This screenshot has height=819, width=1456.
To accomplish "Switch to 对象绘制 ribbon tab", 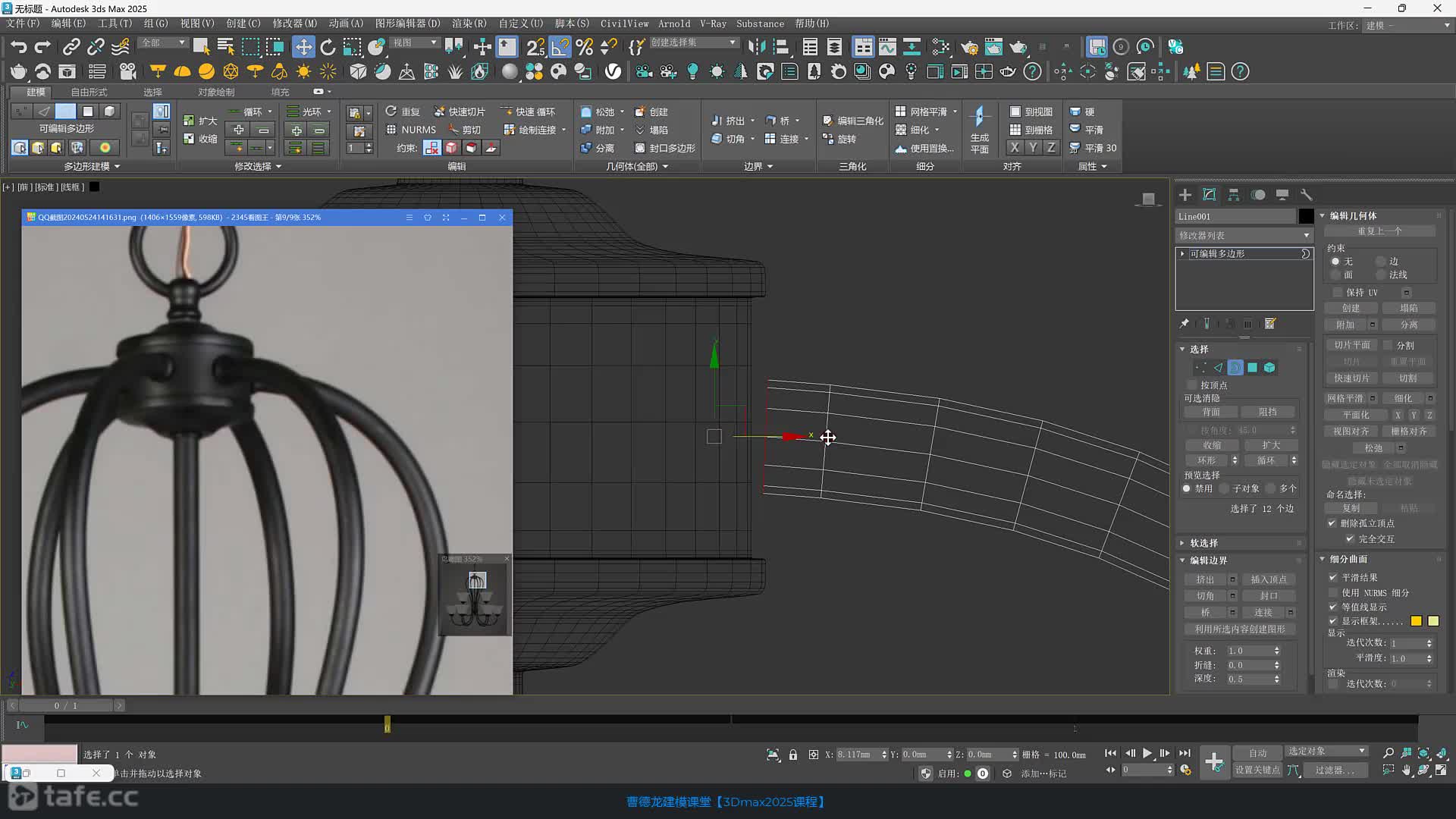I will click(216, 92).
